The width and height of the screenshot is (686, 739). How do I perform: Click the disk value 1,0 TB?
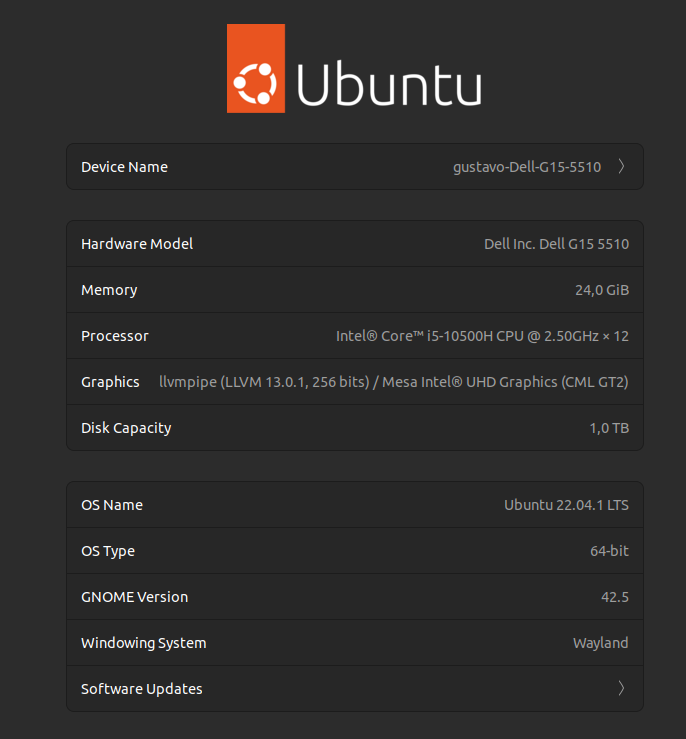click(609, 428)
